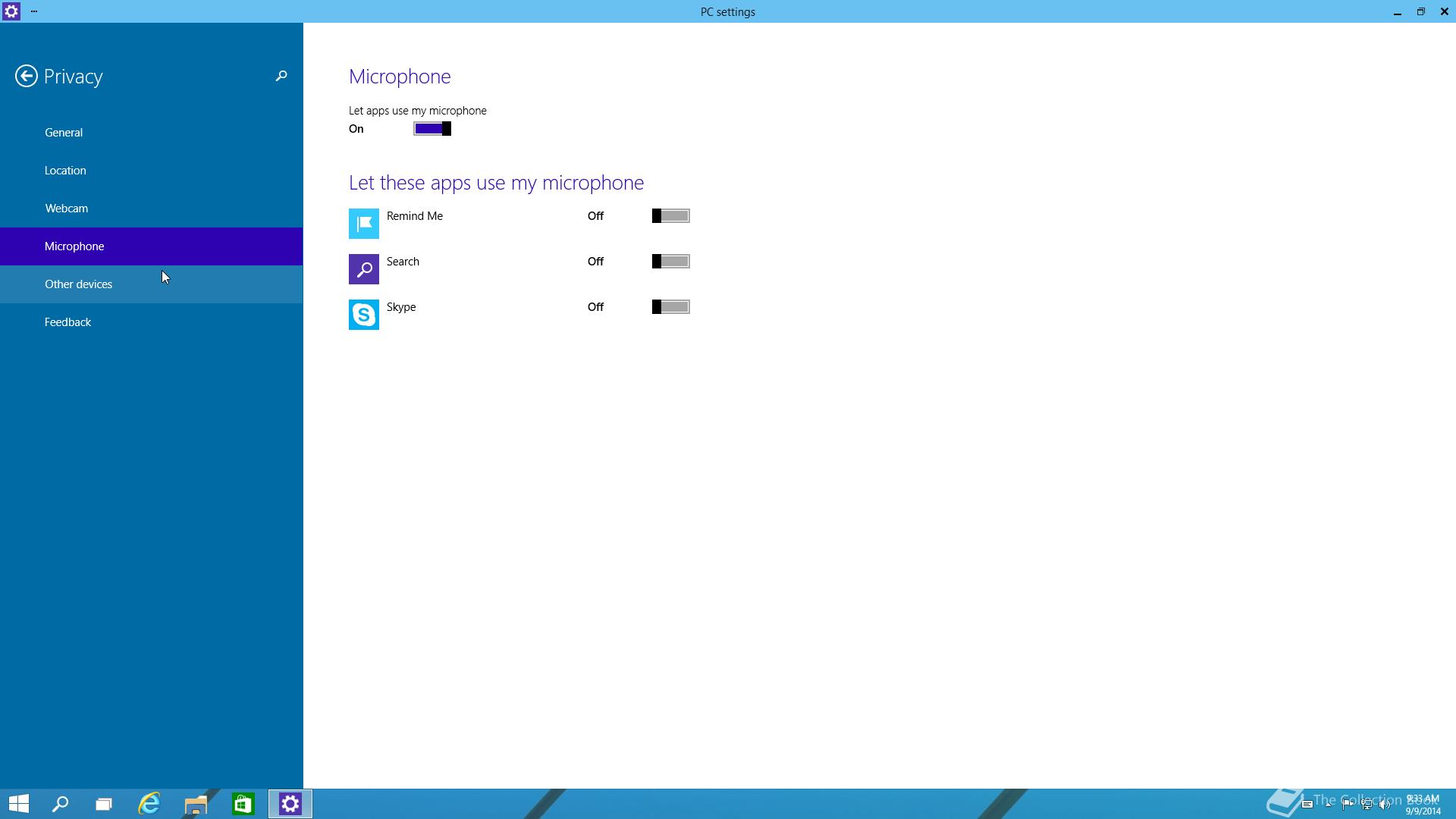
Task: Open the Windows Start button
Action: (x=19, y=804)
